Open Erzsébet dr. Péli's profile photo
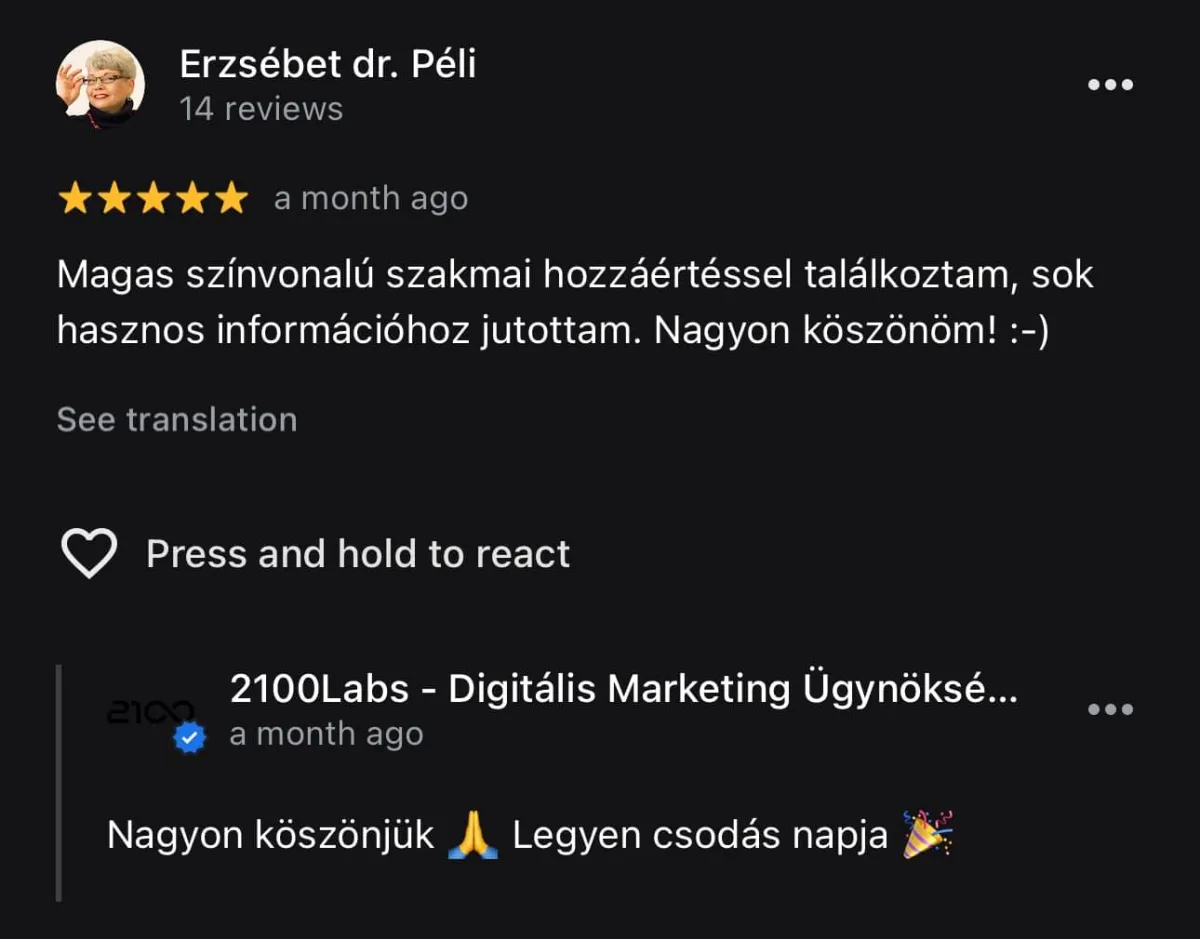Viewport: 1200px width, 939px height. click(x=100, y=85)
